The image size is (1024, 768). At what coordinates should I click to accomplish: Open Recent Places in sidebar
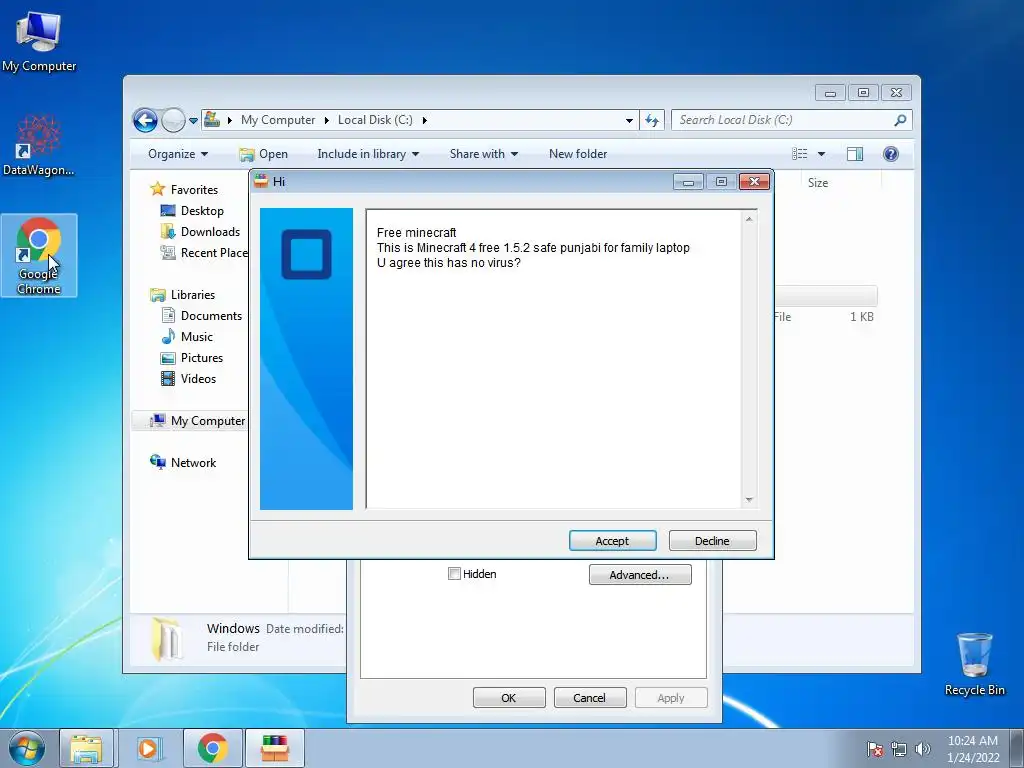pyautogui.click(x=204, y=253)
